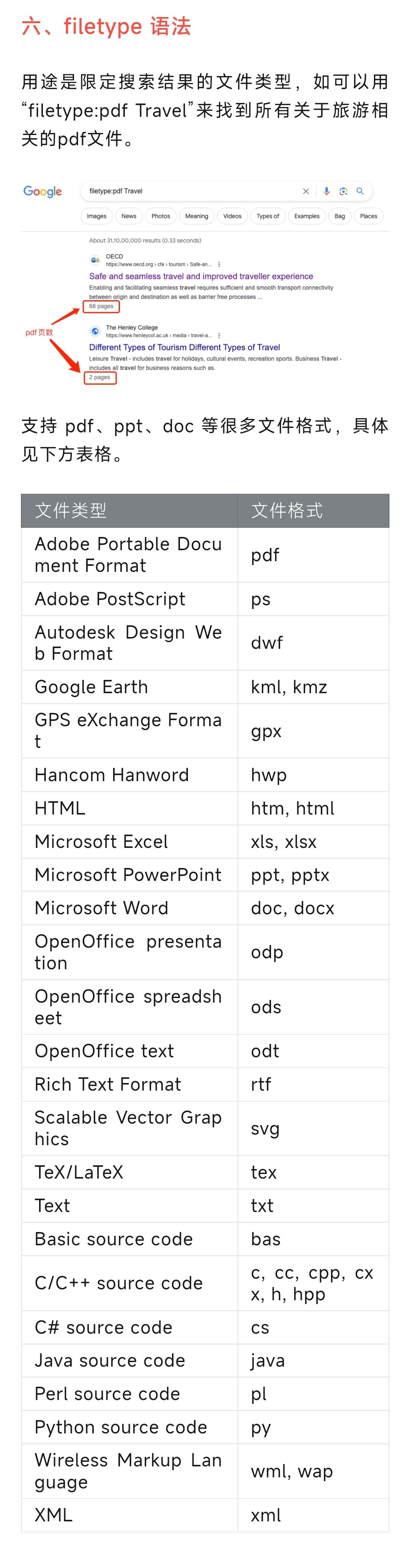Start voice search with the microphone icon
Image resolution: width=410 pixels, height=1568 pixels.
click(x=326, y=191)
